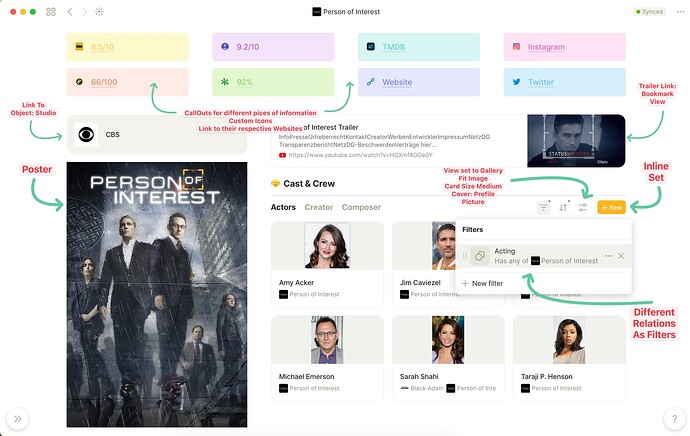
Task: Remove the Acting filter with X
Action: tap(621, 256)
